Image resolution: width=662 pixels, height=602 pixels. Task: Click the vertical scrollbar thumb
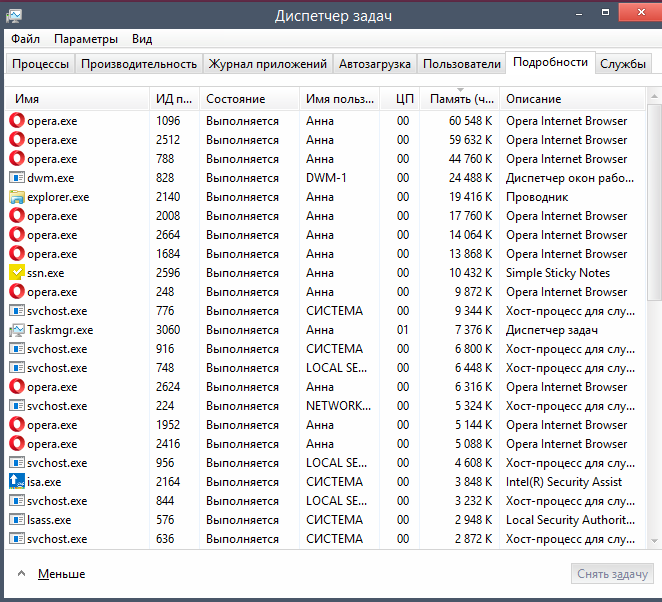[654, 203]
